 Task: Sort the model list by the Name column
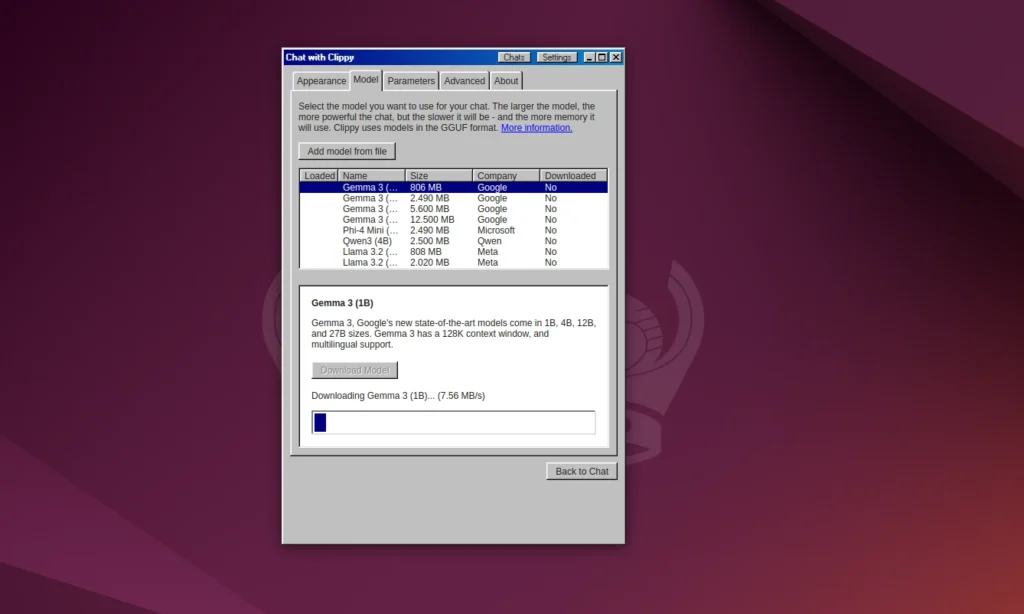point(372,176)
